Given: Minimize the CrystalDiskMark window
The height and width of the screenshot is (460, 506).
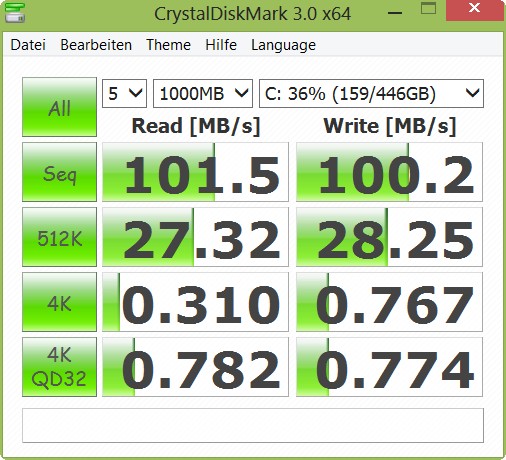Looking at the screenshot, I should click(395, 12).
